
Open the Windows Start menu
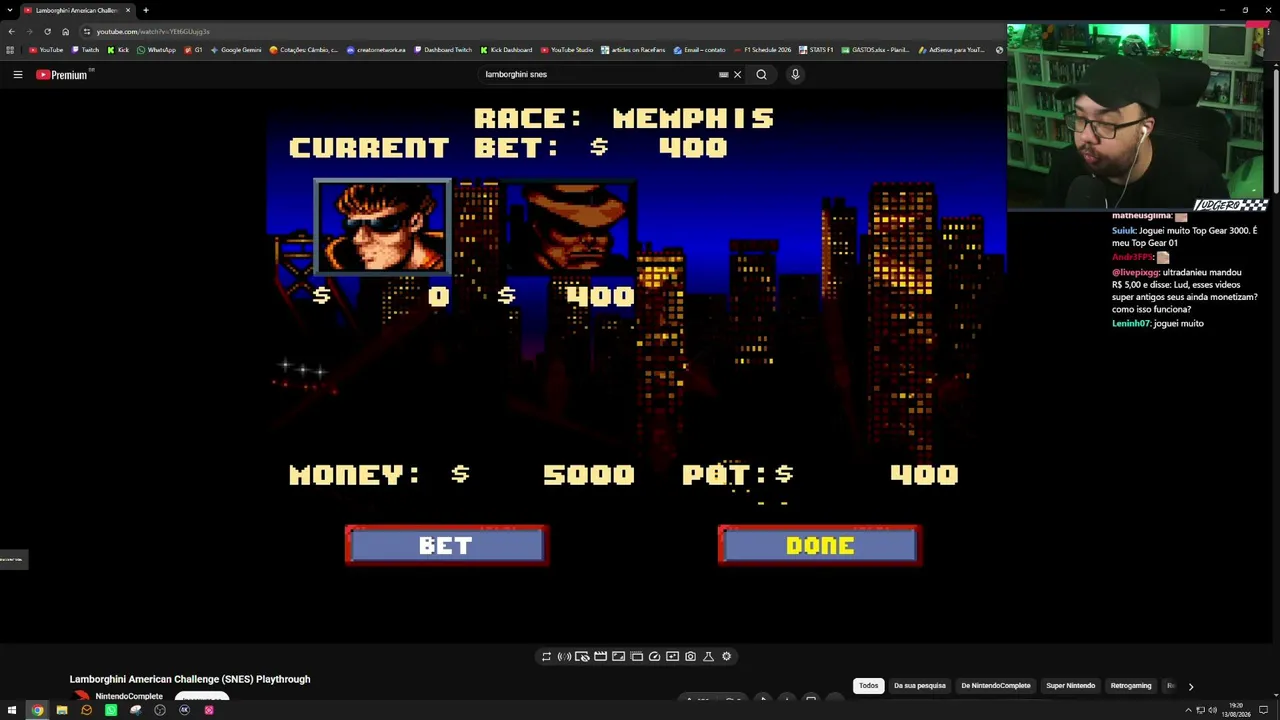pyautogui.click(x=12, y=710)
